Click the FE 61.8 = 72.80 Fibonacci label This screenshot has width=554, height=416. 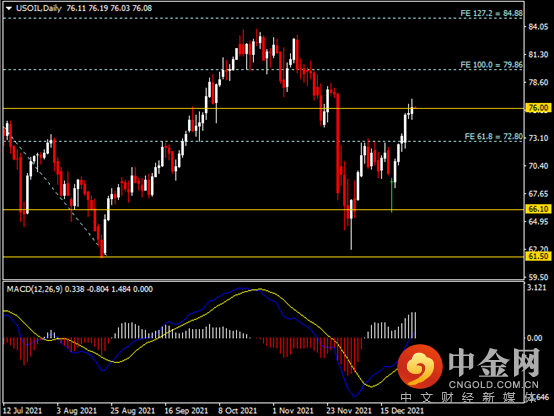(x=493, y=136)
